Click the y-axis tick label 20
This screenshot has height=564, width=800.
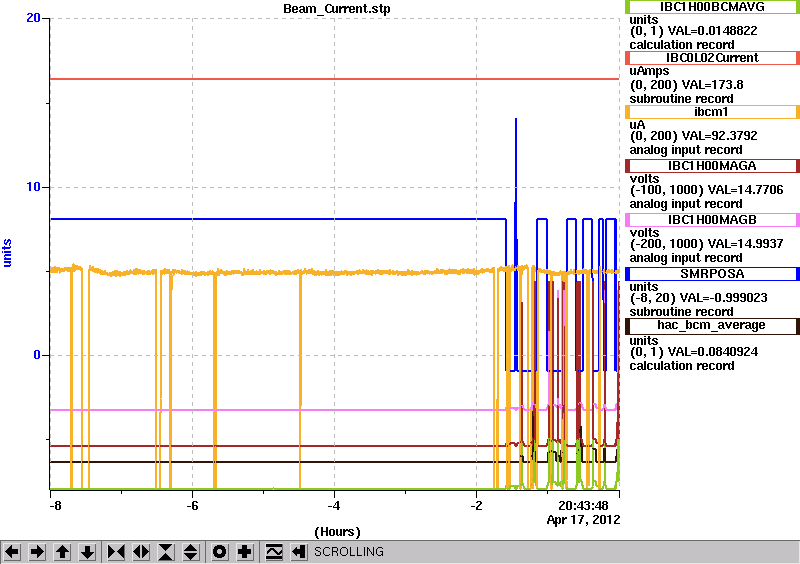[x=33, y=18]
